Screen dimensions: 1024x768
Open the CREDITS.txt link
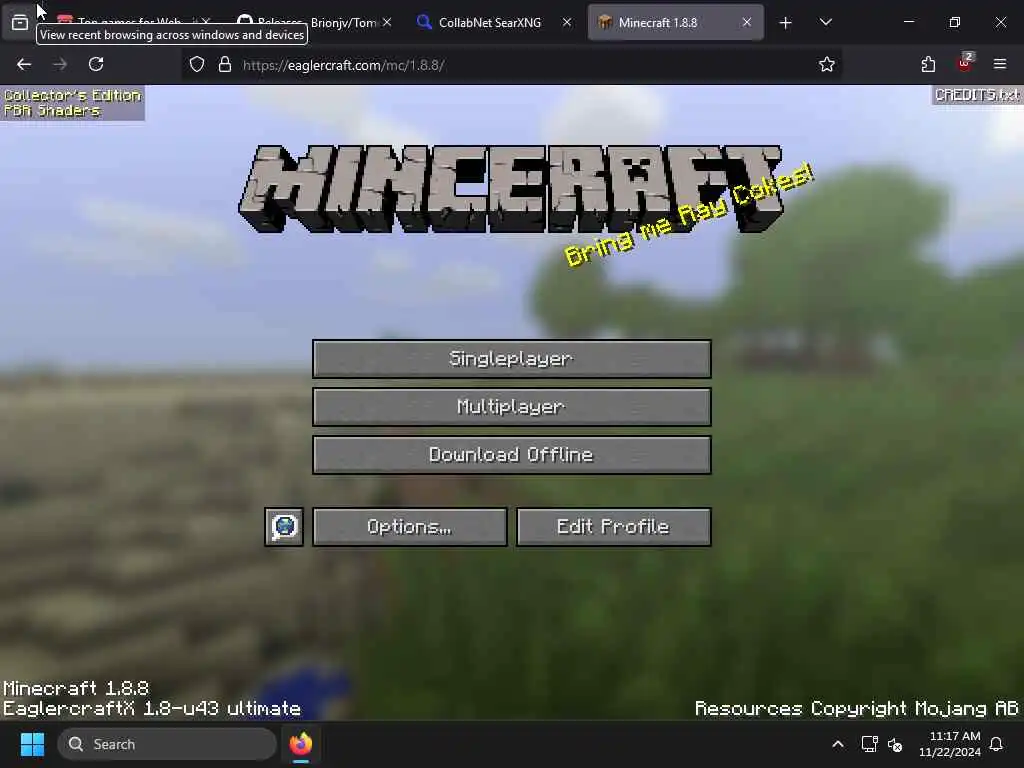coord(977,95)
